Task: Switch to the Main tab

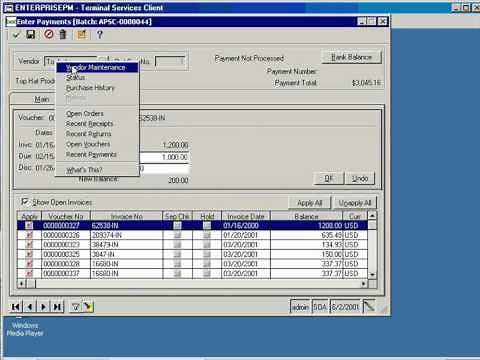Action: click(x=42, y=99)
